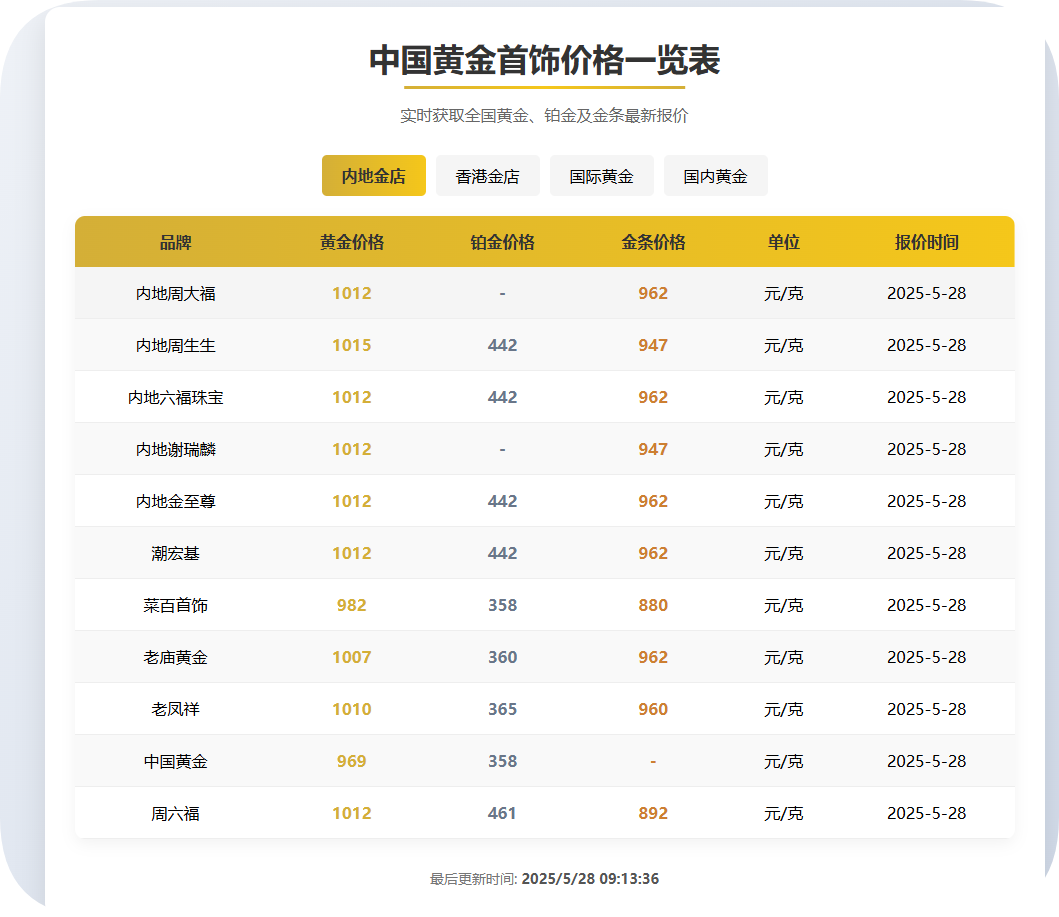This screenshot has height=917, width=1059.
Task: Click the 2025-5-28 date in 周六福 row
Action: 927,813
